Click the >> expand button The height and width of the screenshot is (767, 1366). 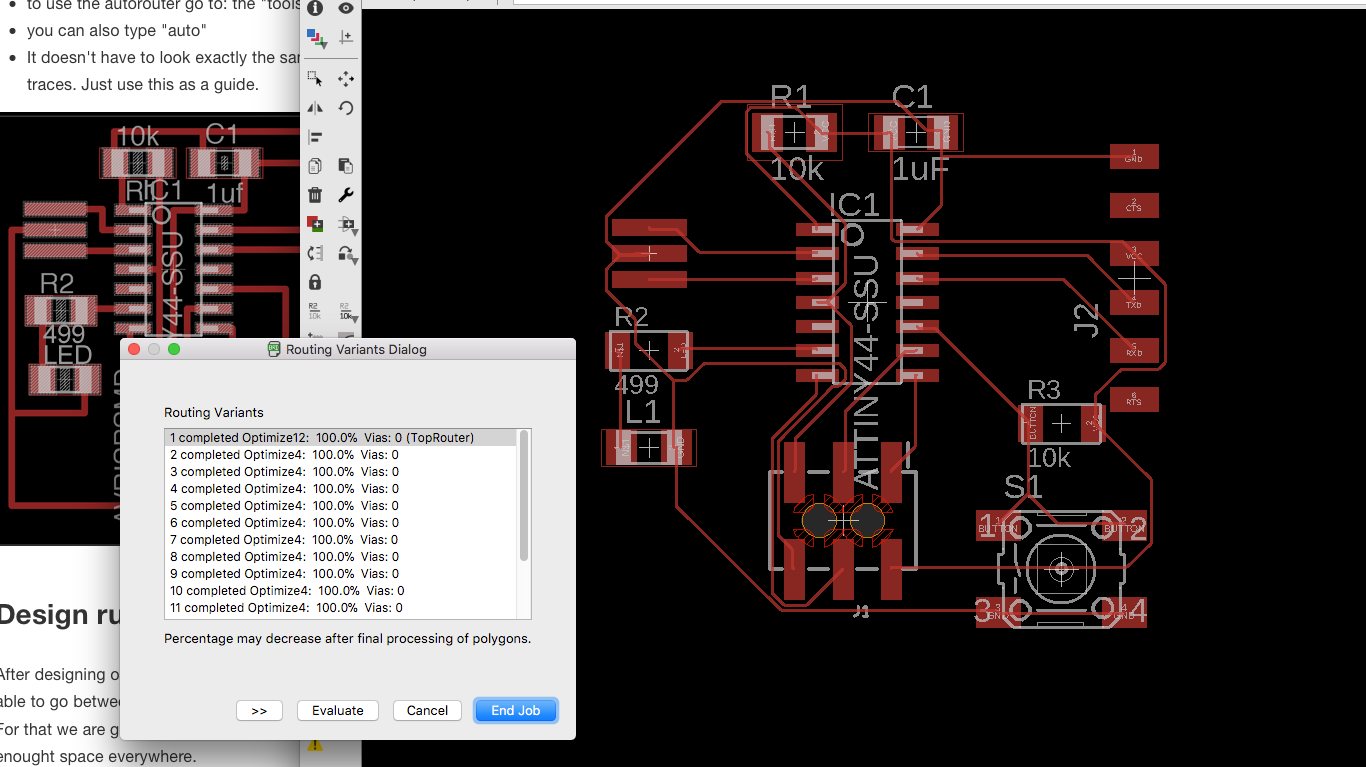(x=259, y=710)
